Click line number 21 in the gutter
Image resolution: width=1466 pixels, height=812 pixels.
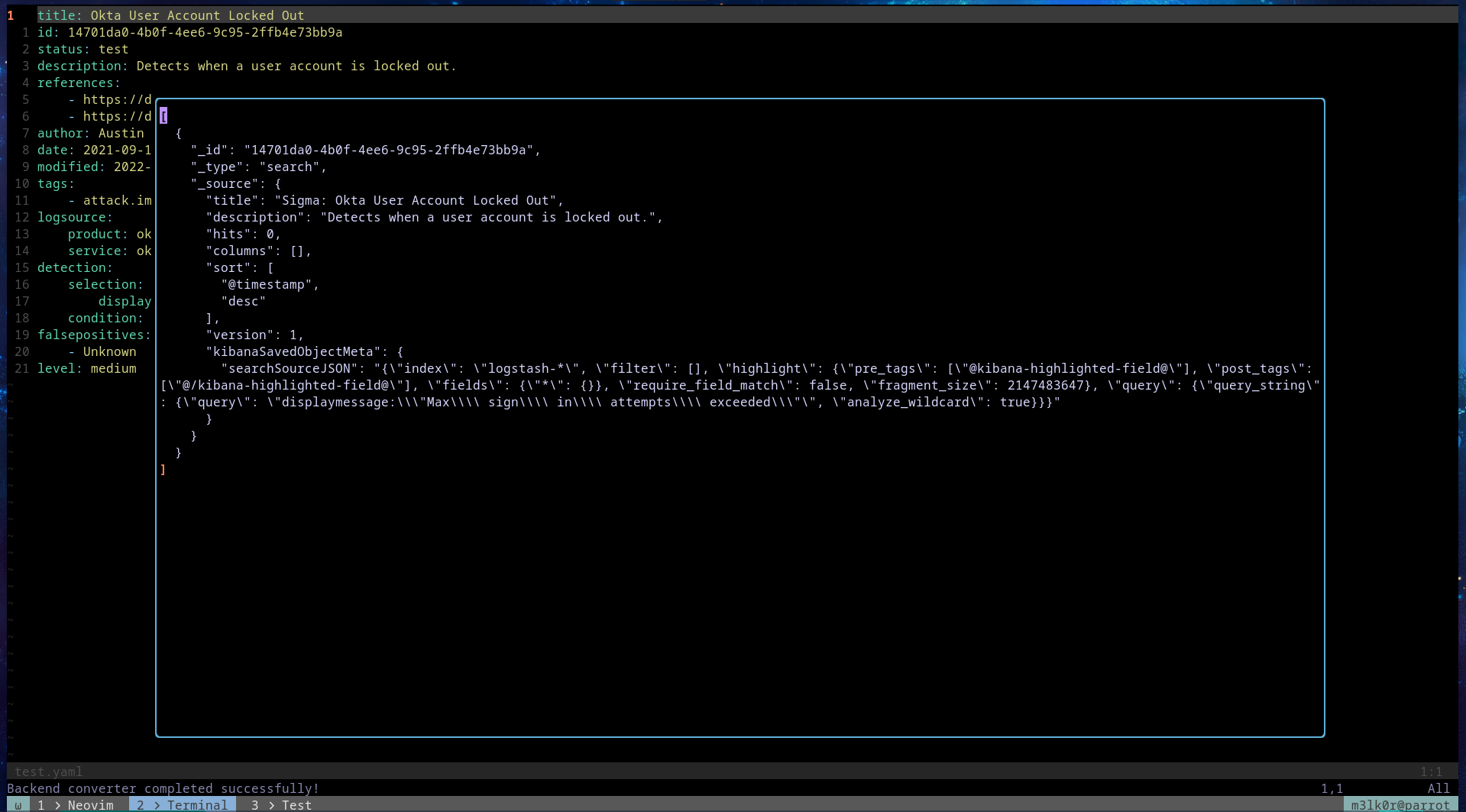tap(22, 368)
